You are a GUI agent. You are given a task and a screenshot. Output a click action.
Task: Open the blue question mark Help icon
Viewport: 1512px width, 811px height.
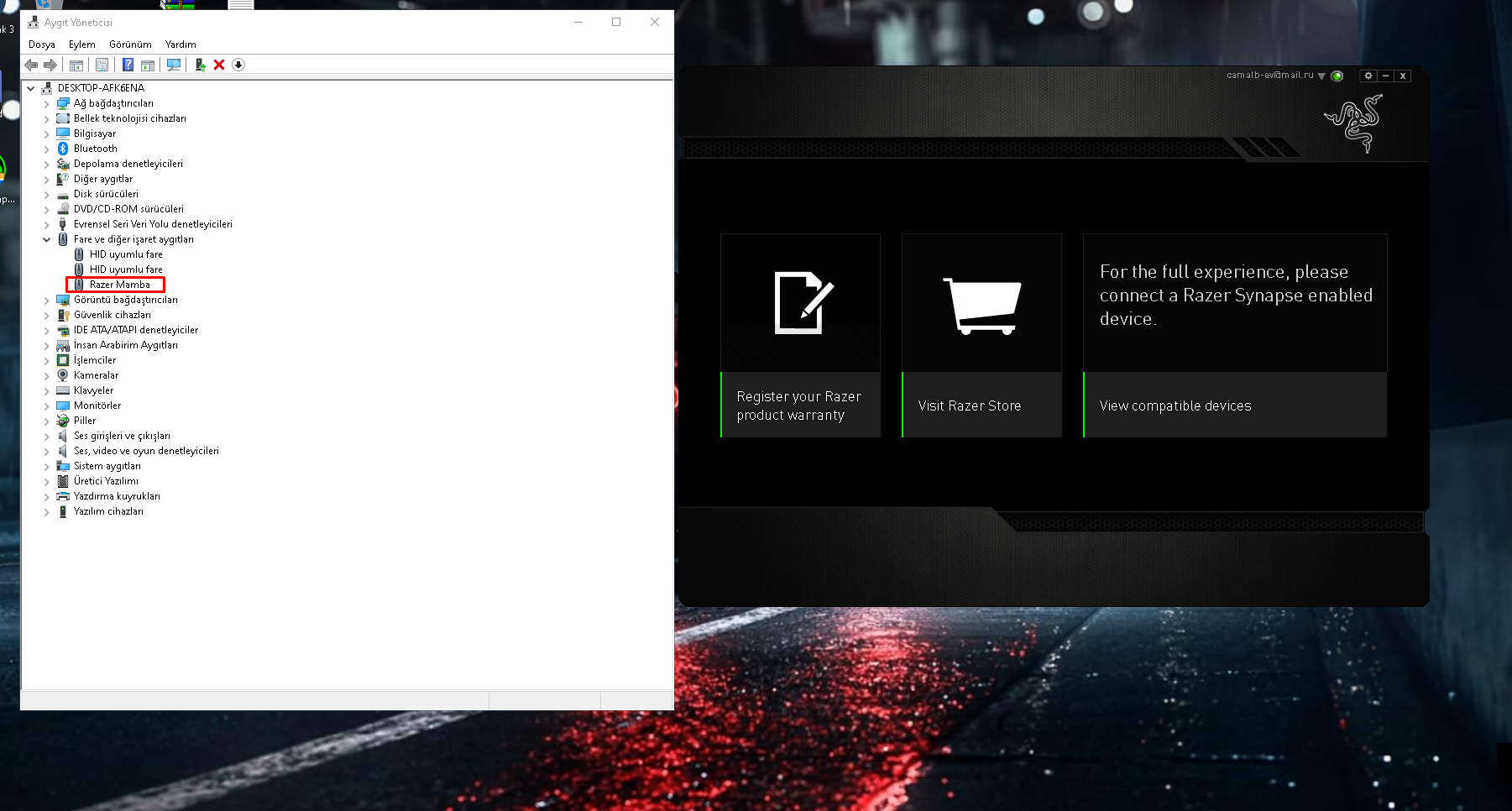coord(128,65)
